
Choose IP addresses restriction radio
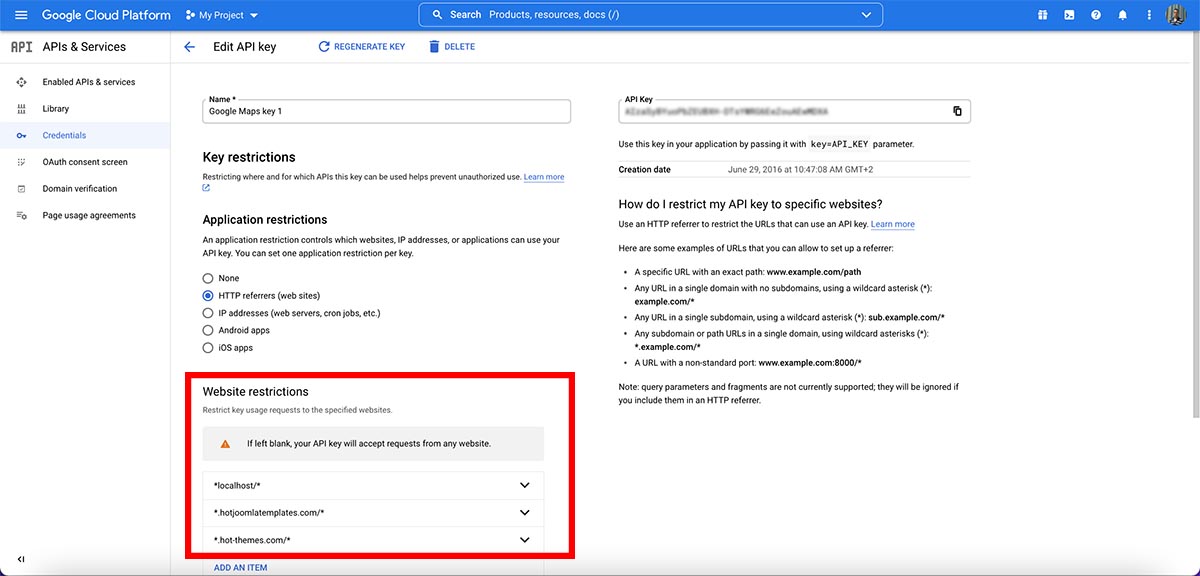[x=208, y=313]
